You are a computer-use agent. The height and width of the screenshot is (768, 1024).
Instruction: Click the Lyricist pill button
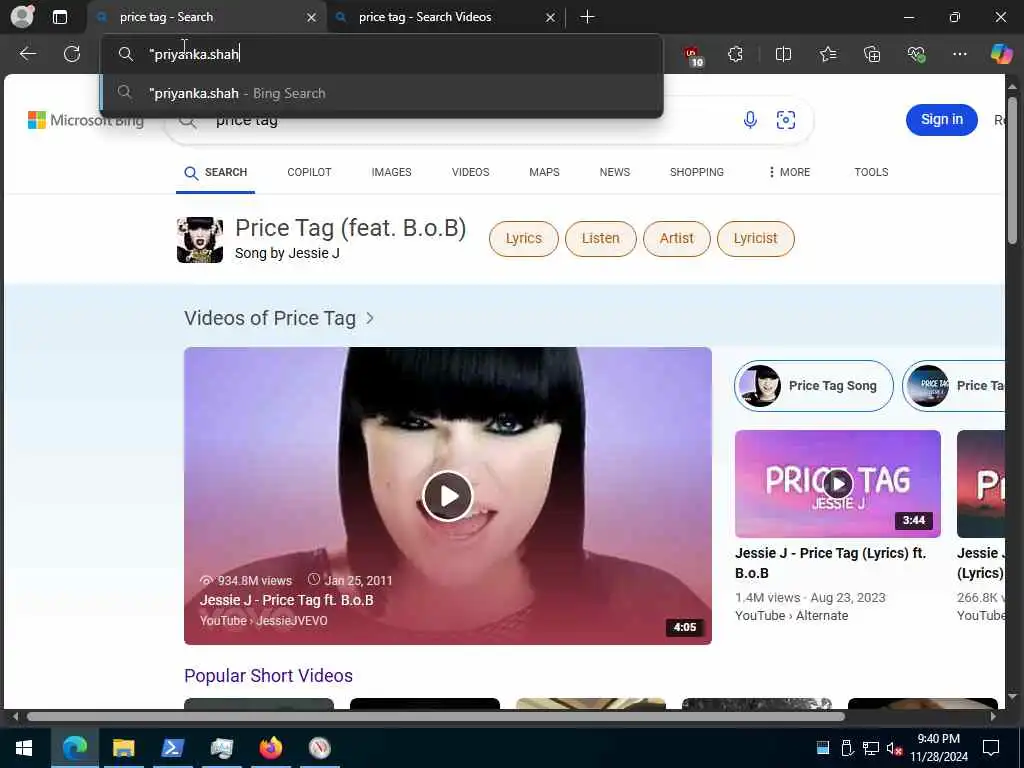coord(756,238)
